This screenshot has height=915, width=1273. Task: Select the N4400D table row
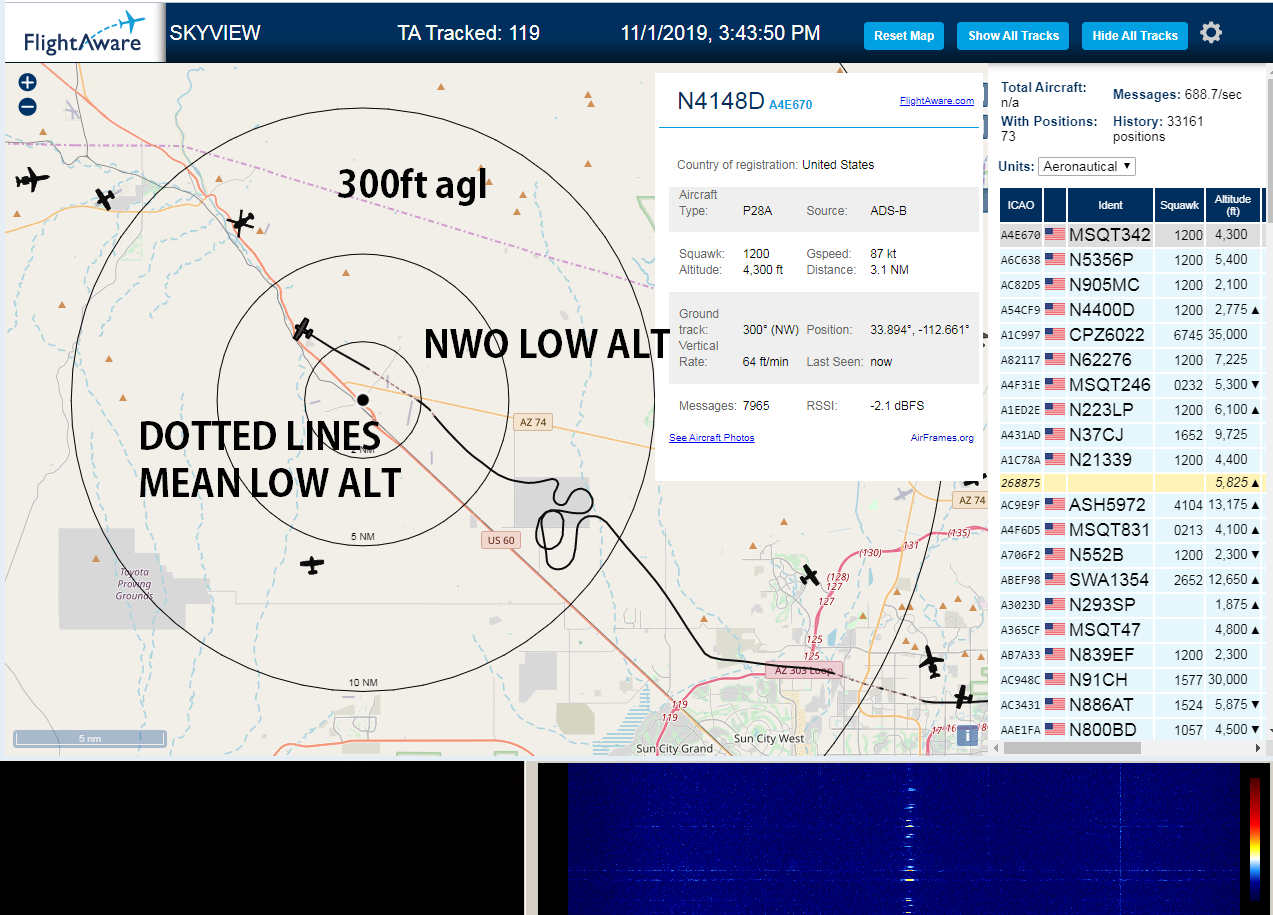pyautogui.click(x=1131, y=310)
